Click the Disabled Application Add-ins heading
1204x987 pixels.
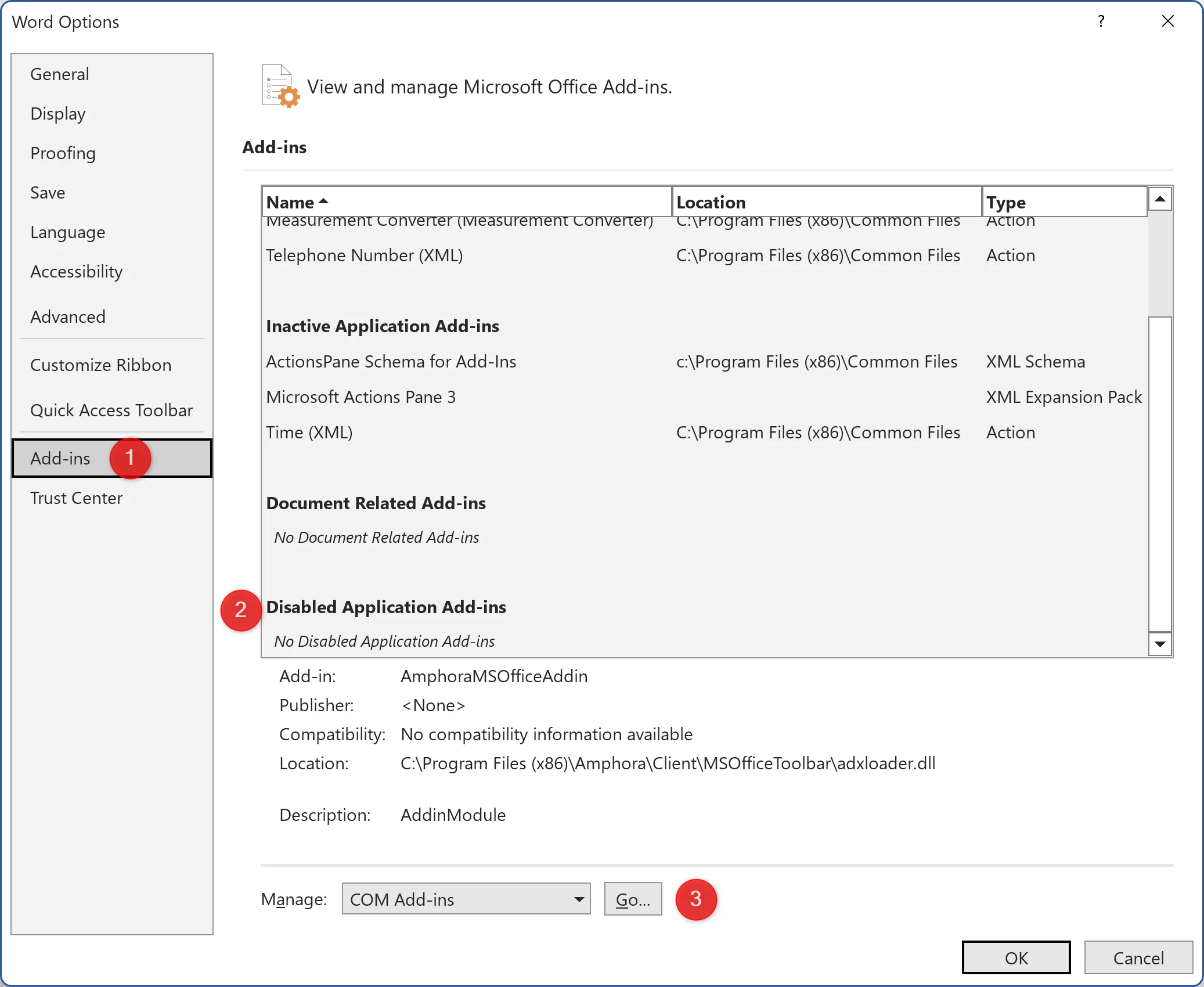[x=386, y=607]
